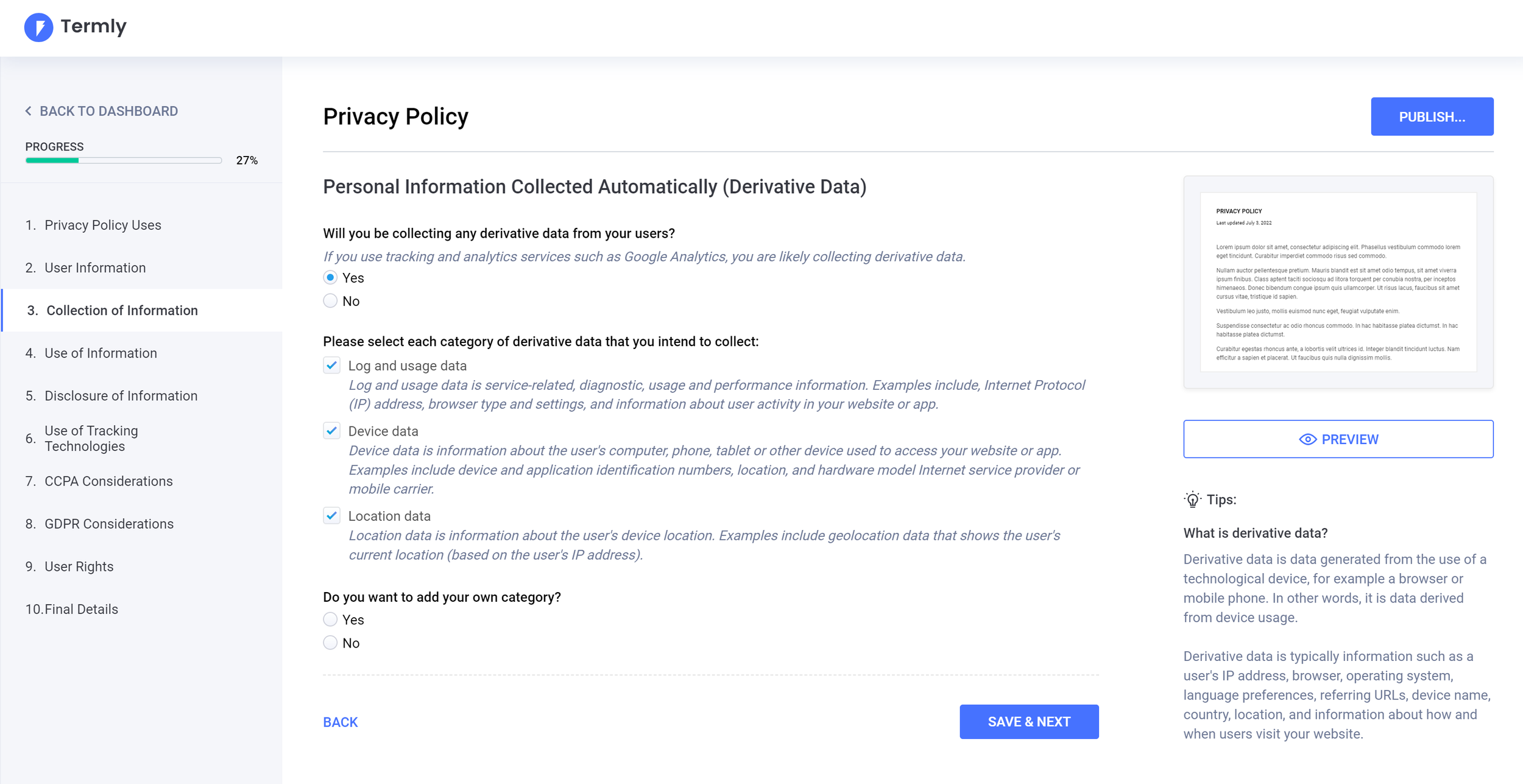Click the Back link at the bottom
1523x784 pixels.
click(x=341, y=722)
